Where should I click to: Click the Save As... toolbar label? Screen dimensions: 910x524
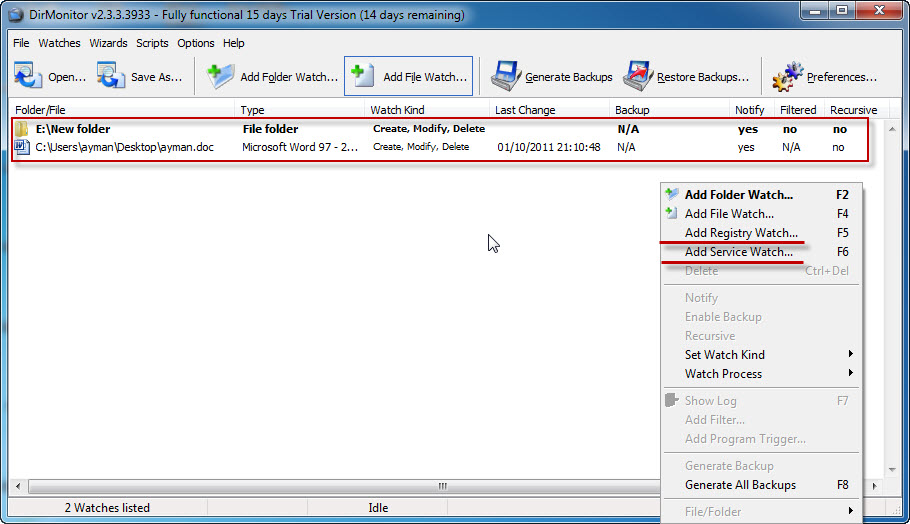156,77
